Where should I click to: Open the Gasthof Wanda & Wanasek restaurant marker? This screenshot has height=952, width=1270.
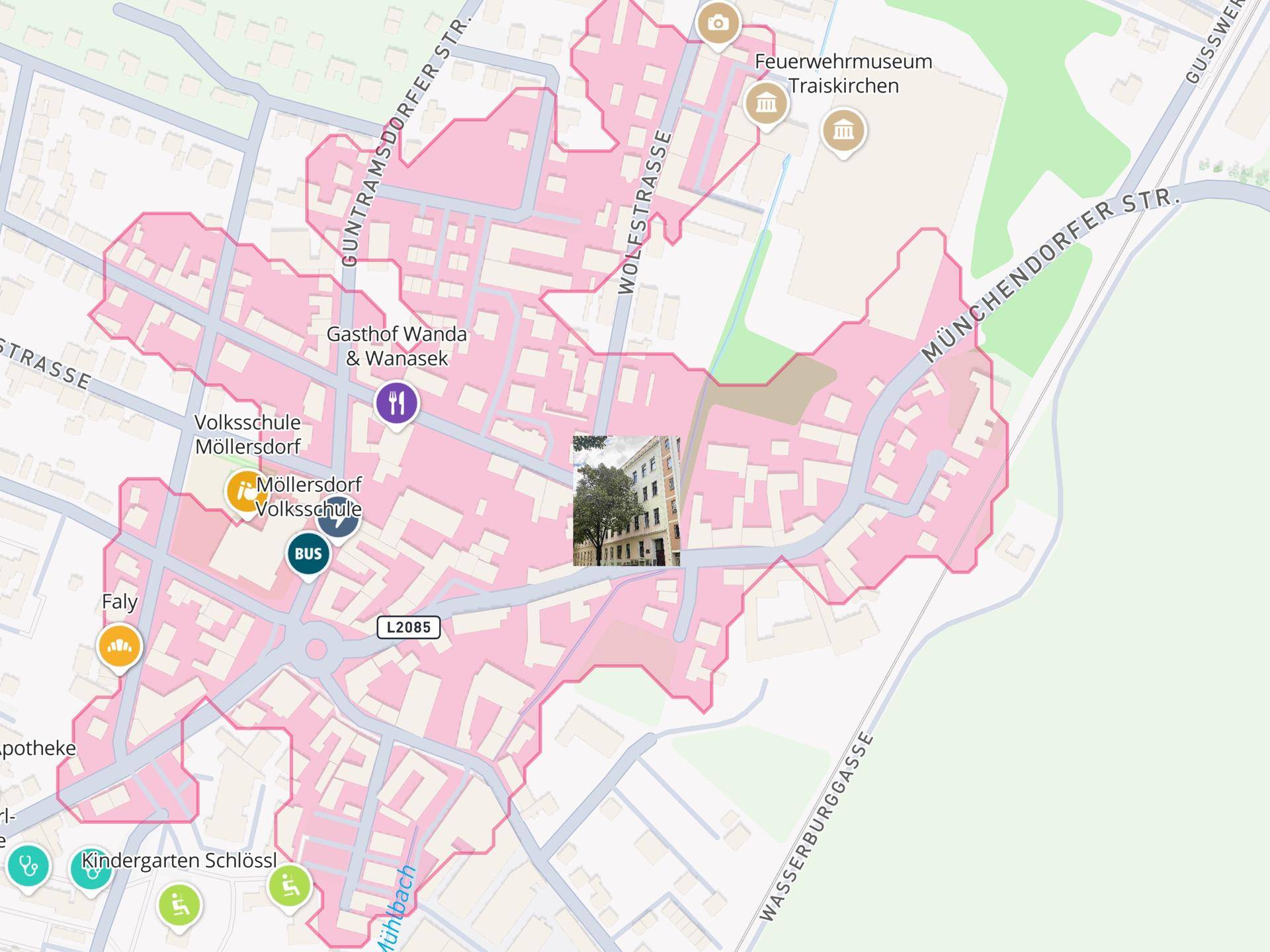(x=397, y=405)
